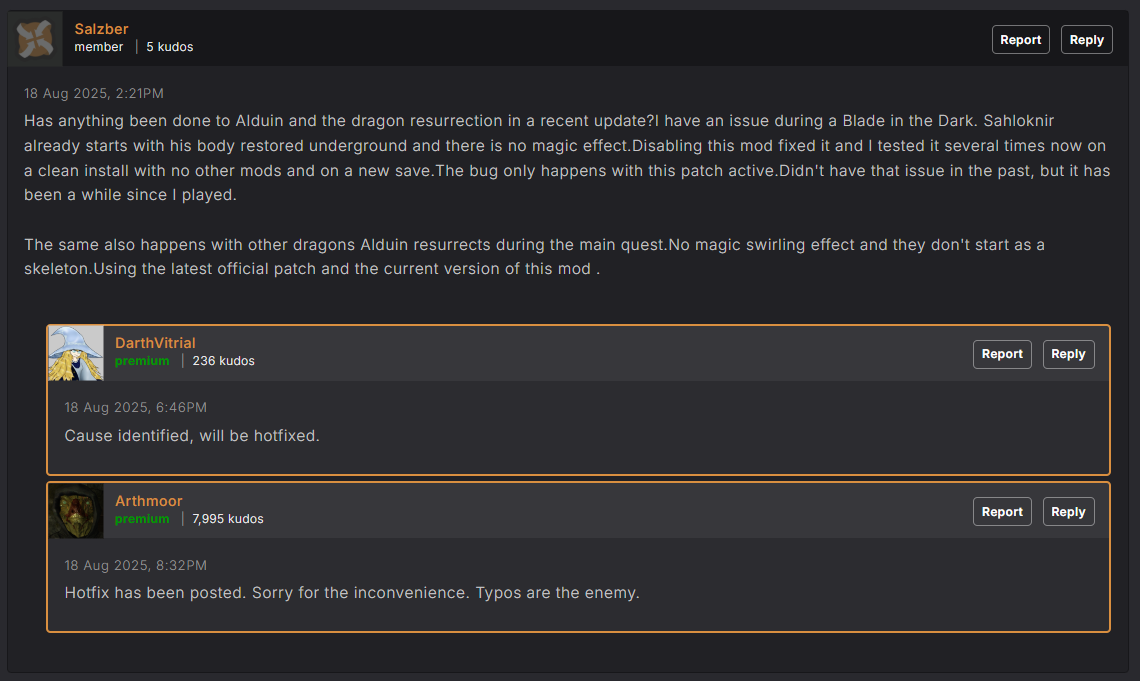Image resolution: width=1140 pixels, height=681 pixels.
Task: Click the premium badge under DarthVitrial
Action: coord(142,361)
